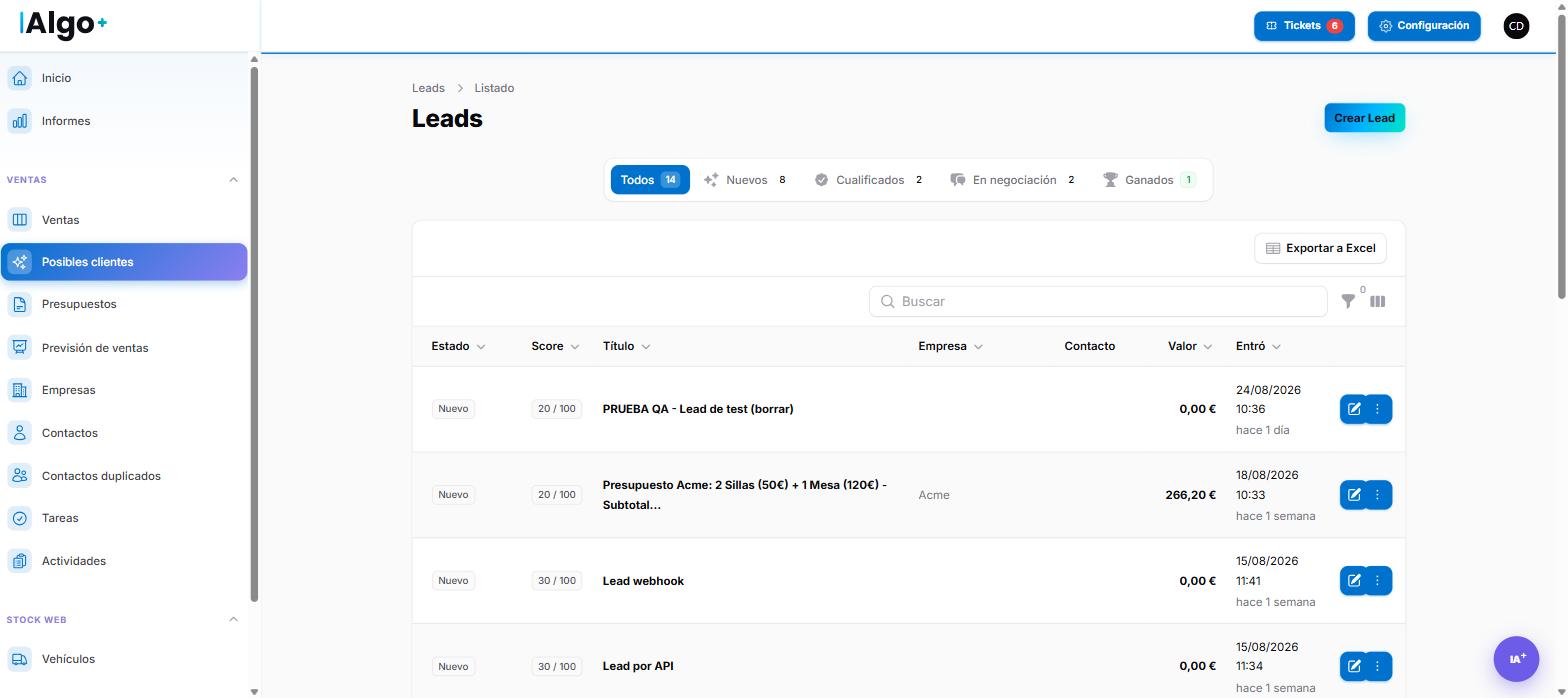
Task: Open more options for Lead webhook
Action: click(1378, 581)
